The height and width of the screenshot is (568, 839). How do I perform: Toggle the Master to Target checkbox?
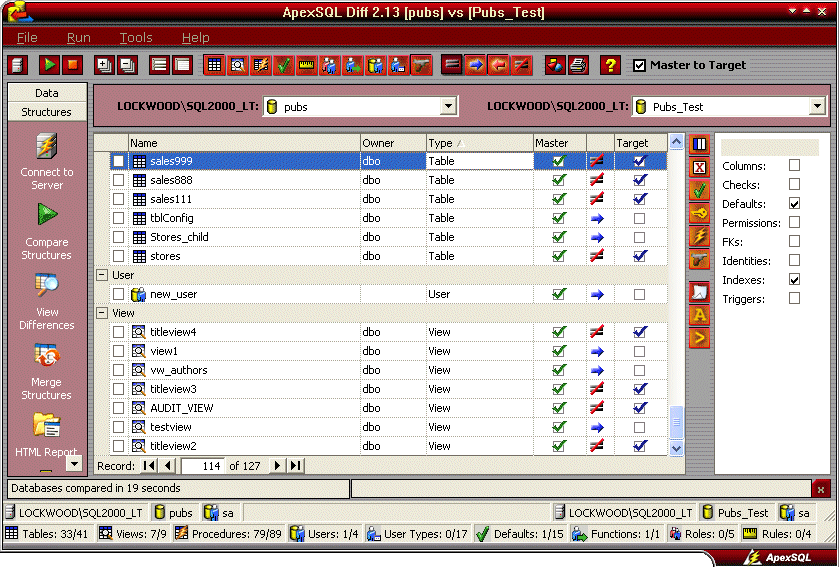point(639,65)
